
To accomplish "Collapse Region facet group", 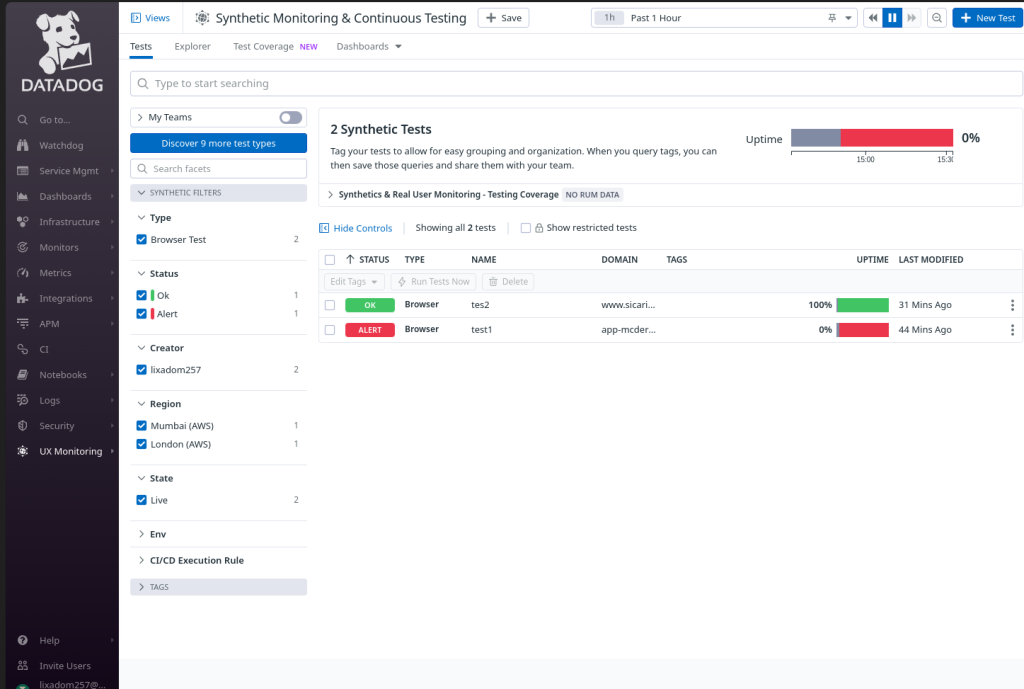I will (141, 404).
